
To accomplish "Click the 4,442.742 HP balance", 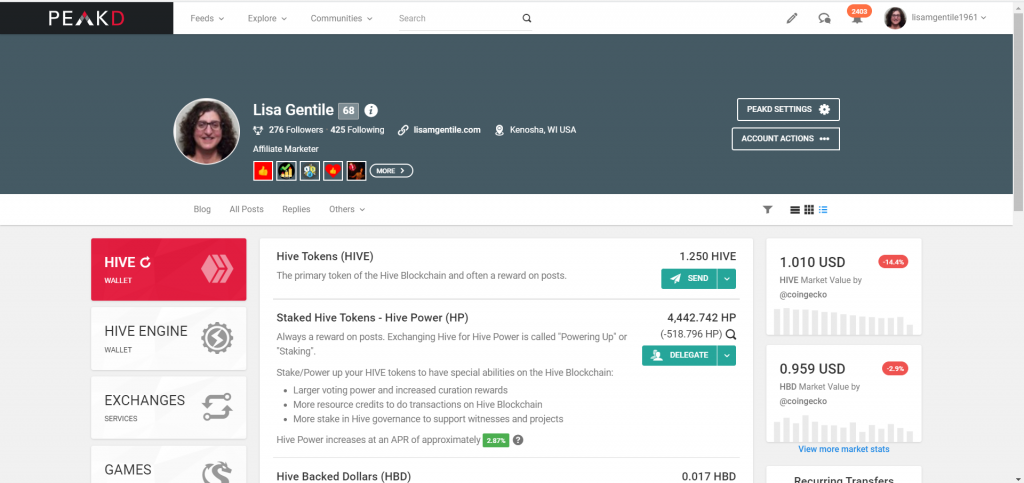I will tap(701, 318).
